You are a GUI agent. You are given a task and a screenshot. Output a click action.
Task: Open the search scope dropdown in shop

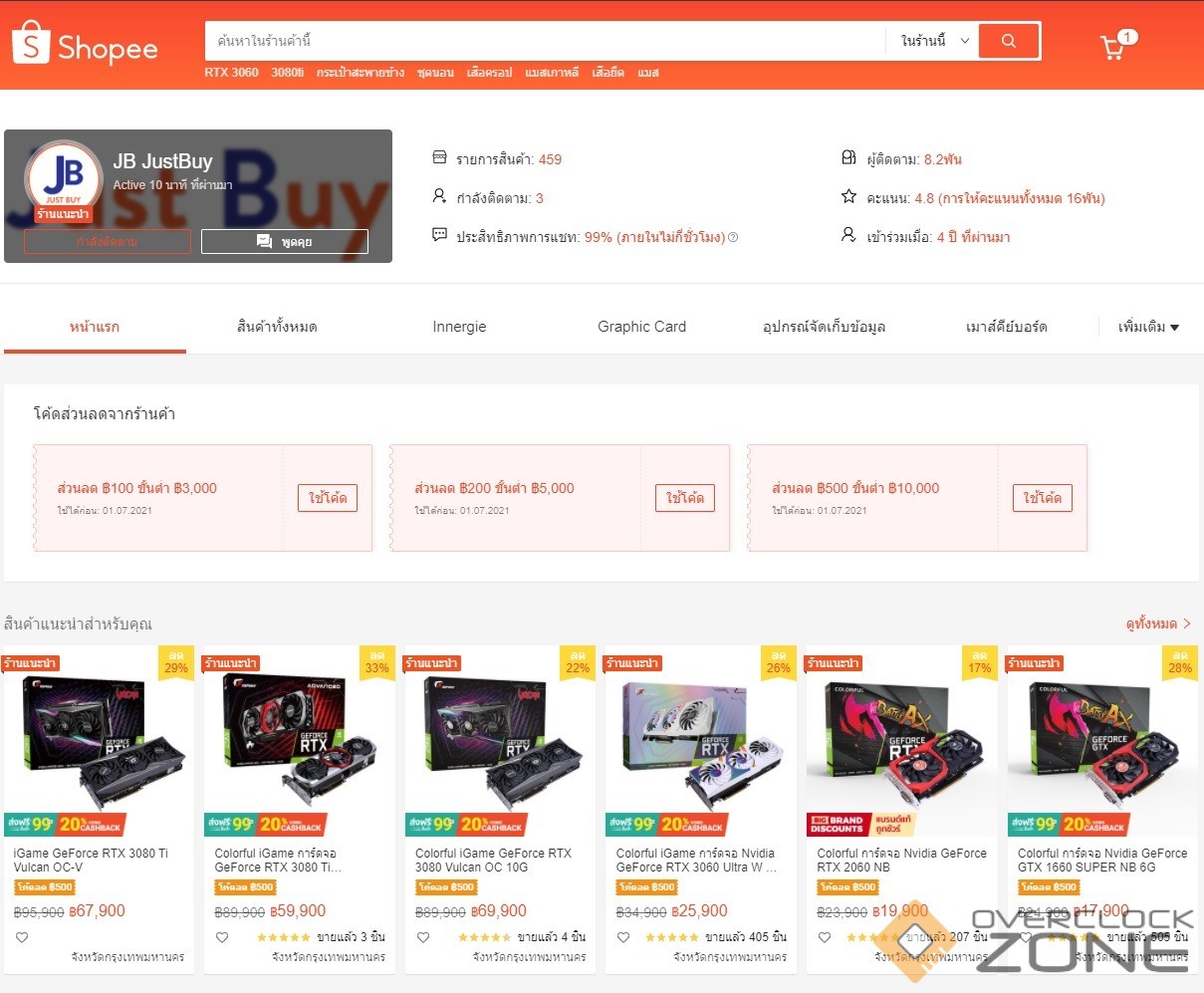(x=932, y=41)
